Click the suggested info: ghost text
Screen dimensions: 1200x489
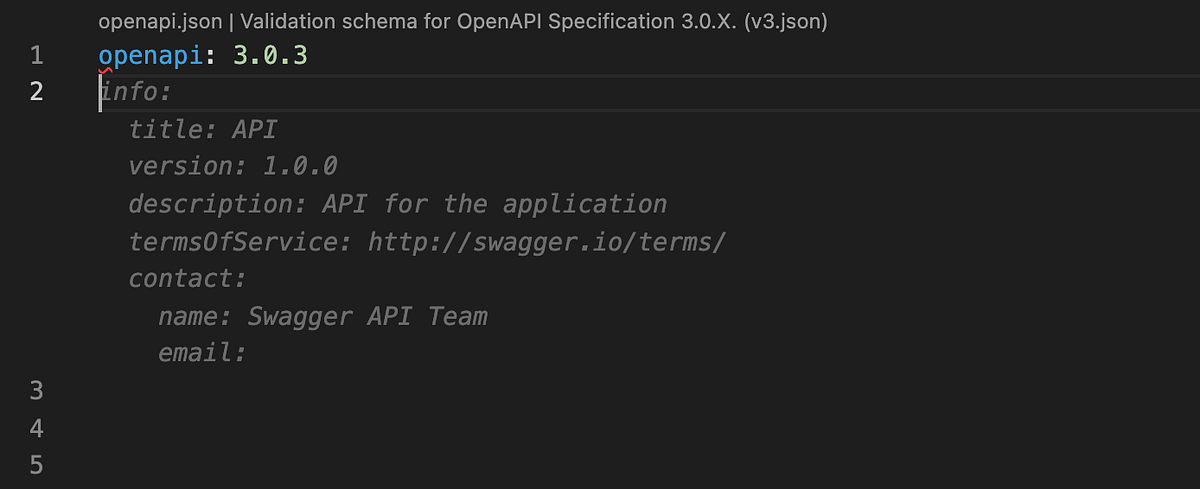click(136, 92)
